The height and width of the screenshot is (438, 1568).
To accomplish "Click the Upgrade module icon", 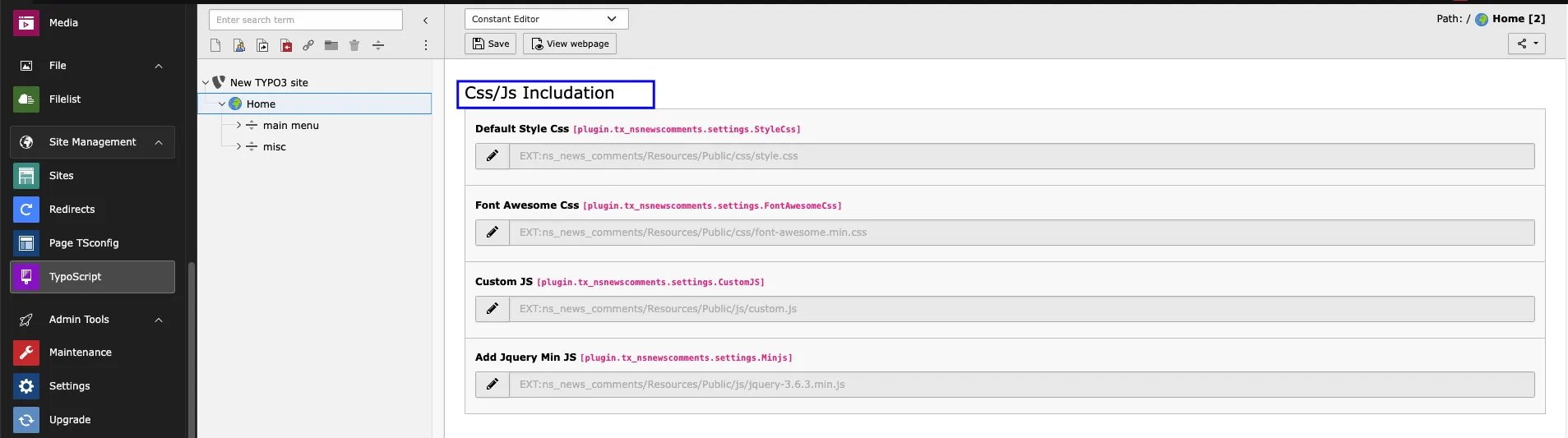I will click(x=26, y=420).
